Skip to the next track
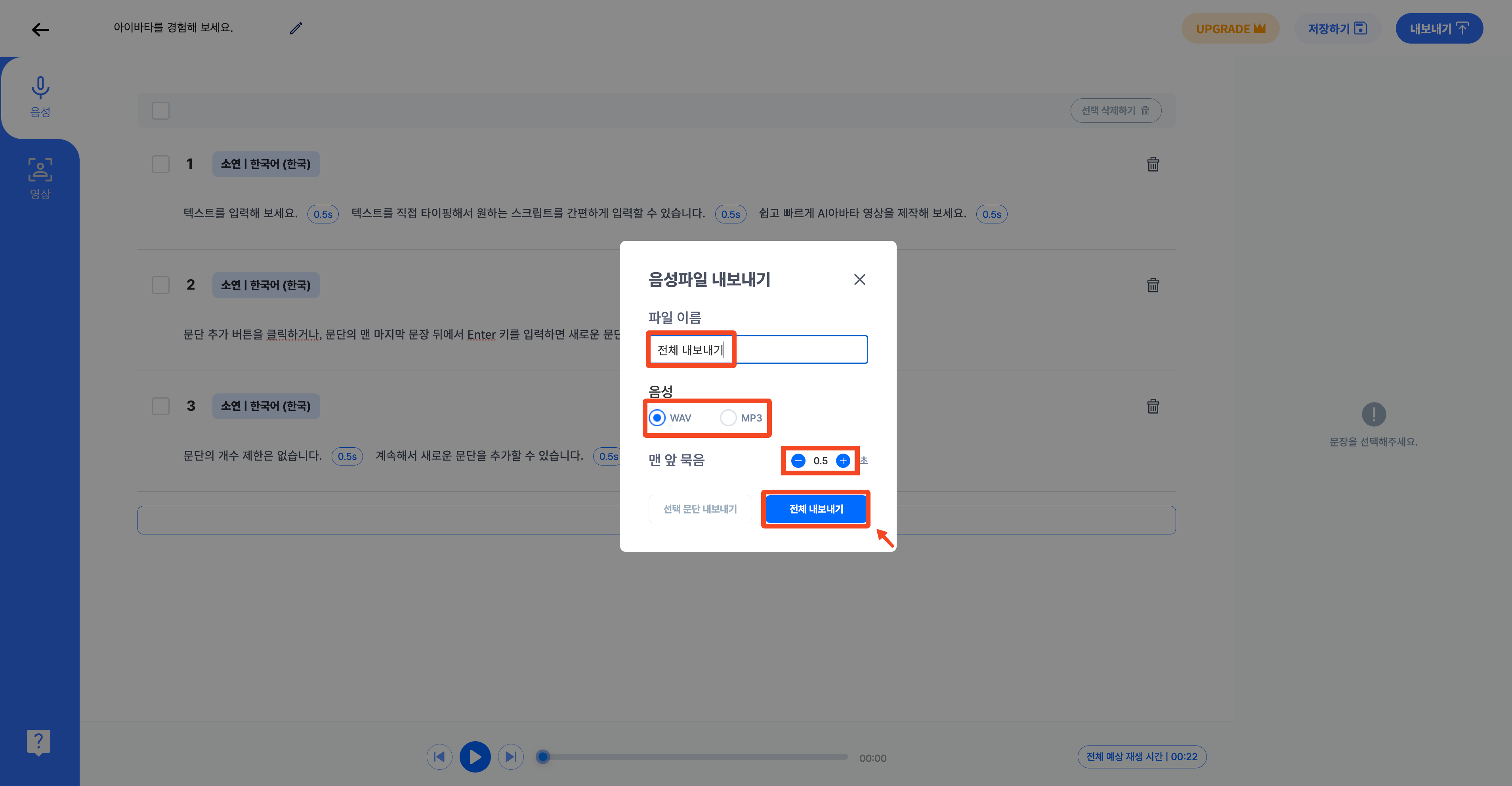 (x=511, y=757)
